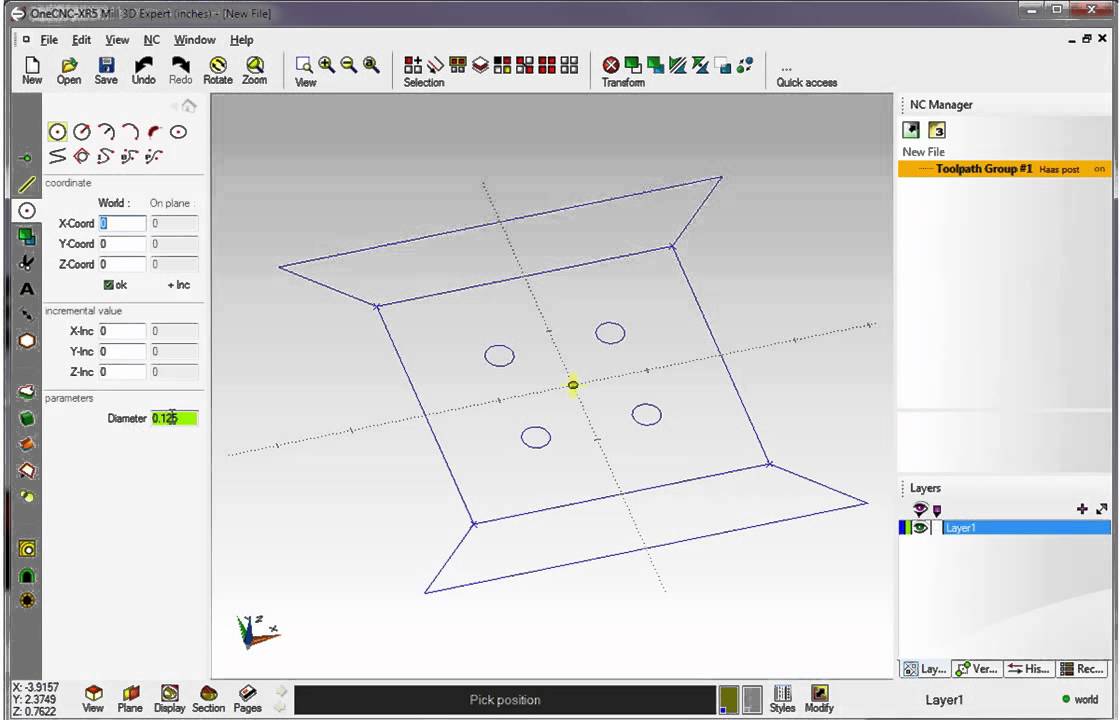Switch to the Ver... tab

[977, 669]
